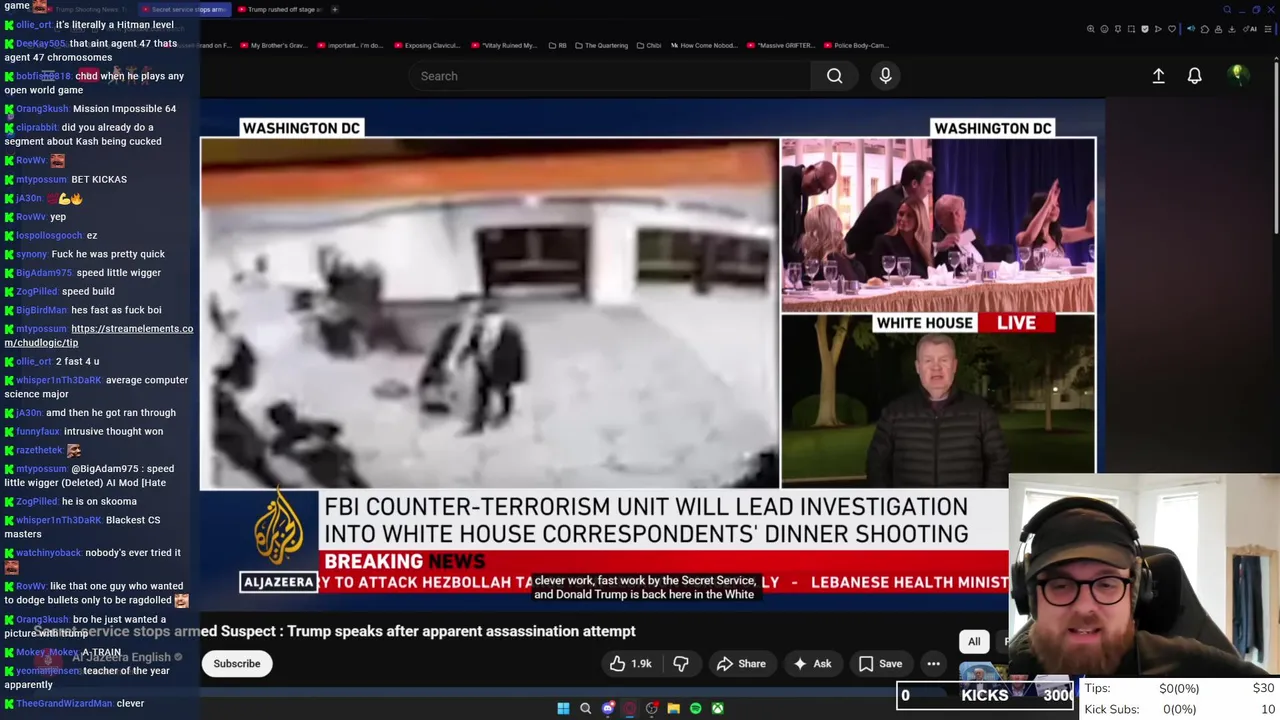The width and height of the screenshot is (1280, 720).
Task: Open the Exposing Clavicul... bookmark
Action: 427,45
